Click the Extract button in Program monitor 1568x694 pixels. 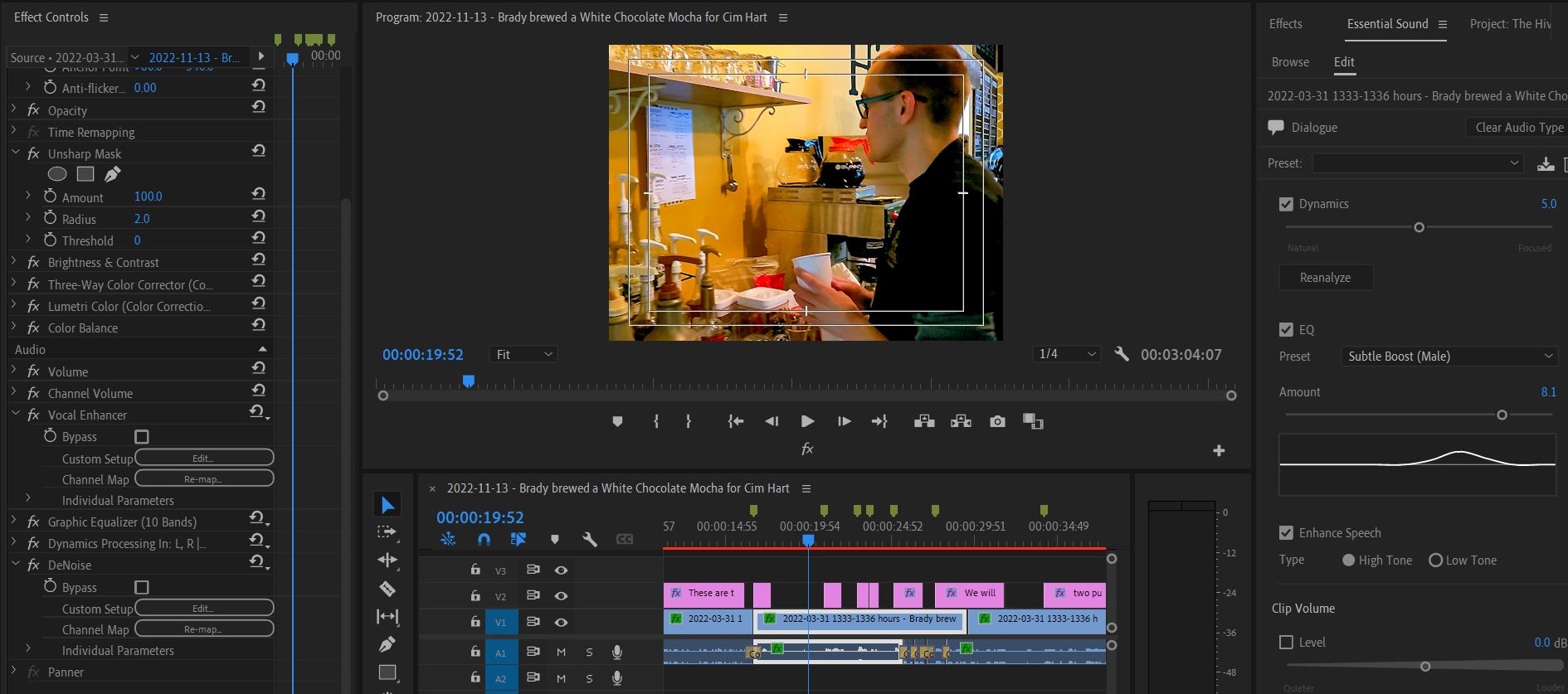pyautogui.click(x=961, y=421)
